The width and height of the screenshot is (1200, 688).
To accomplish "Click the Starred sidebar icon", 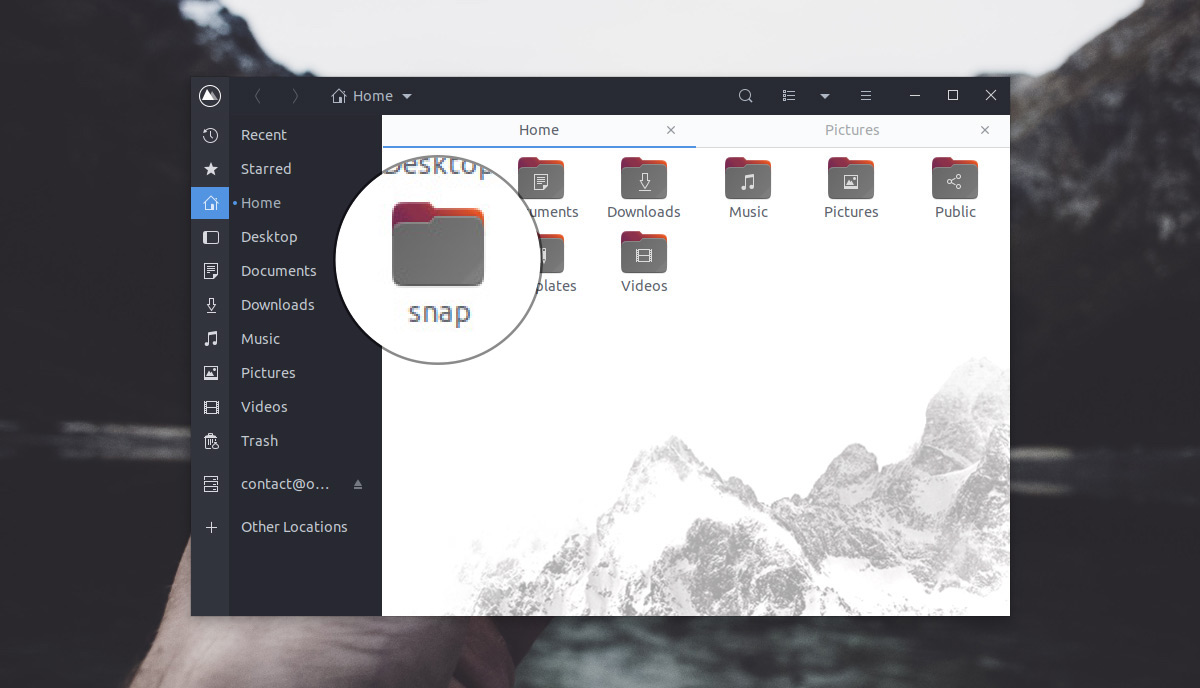I will pos(211,168).
